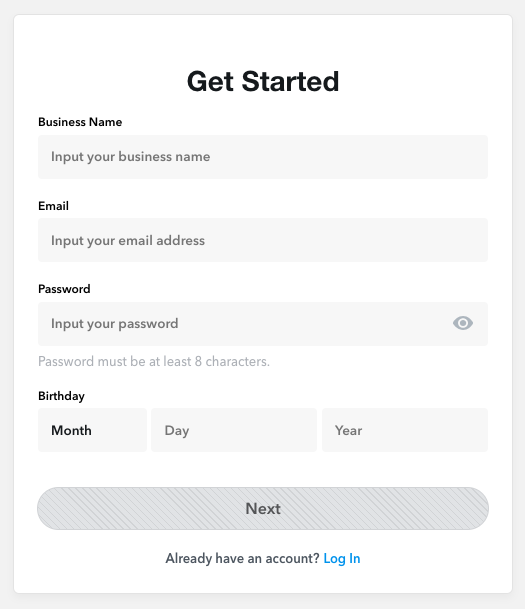This screenshot has height=609, width=525.
Task: Click the Email label text
Action: 53,206
